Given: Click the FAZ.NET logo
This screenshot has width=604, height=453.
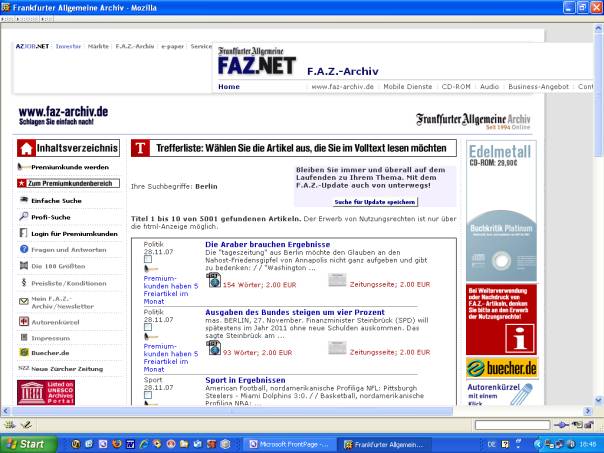Looking at the screenshot, I should click(257, 61).
